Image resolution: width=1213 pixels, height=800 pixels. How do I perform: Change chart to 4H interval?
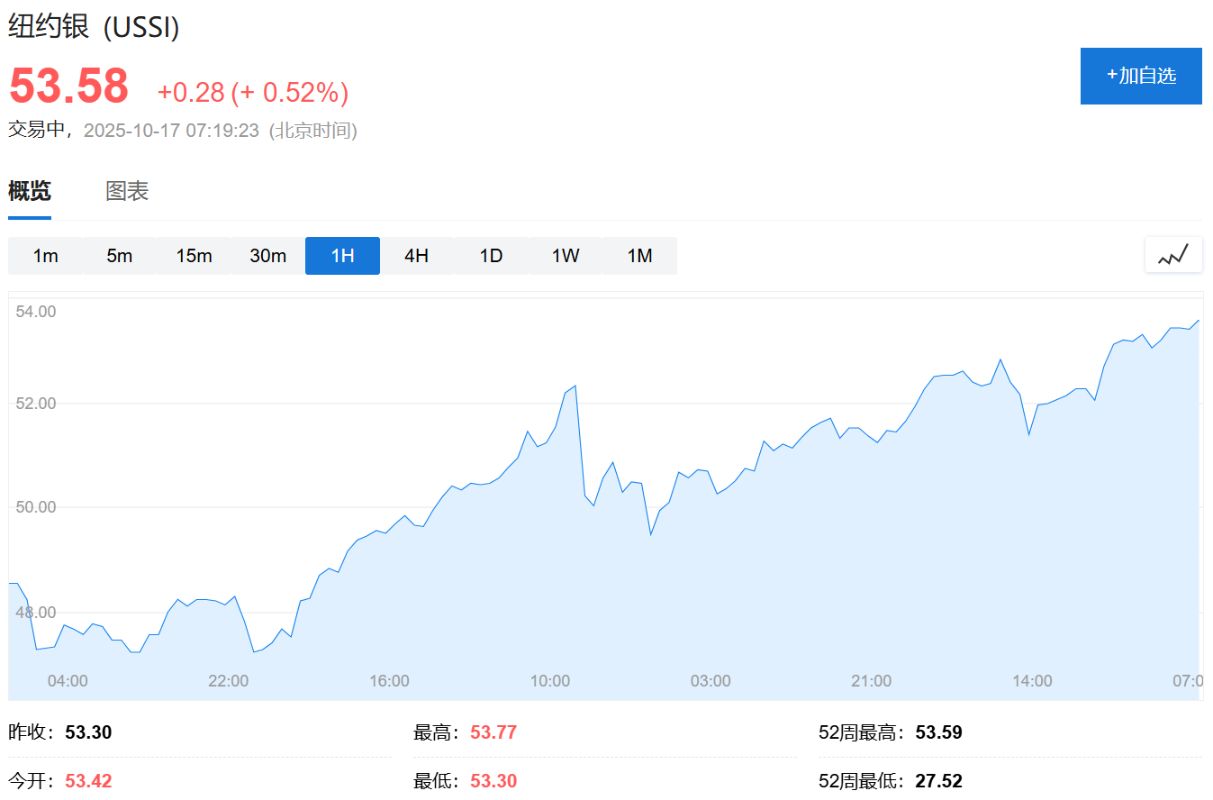pos(416,256)
